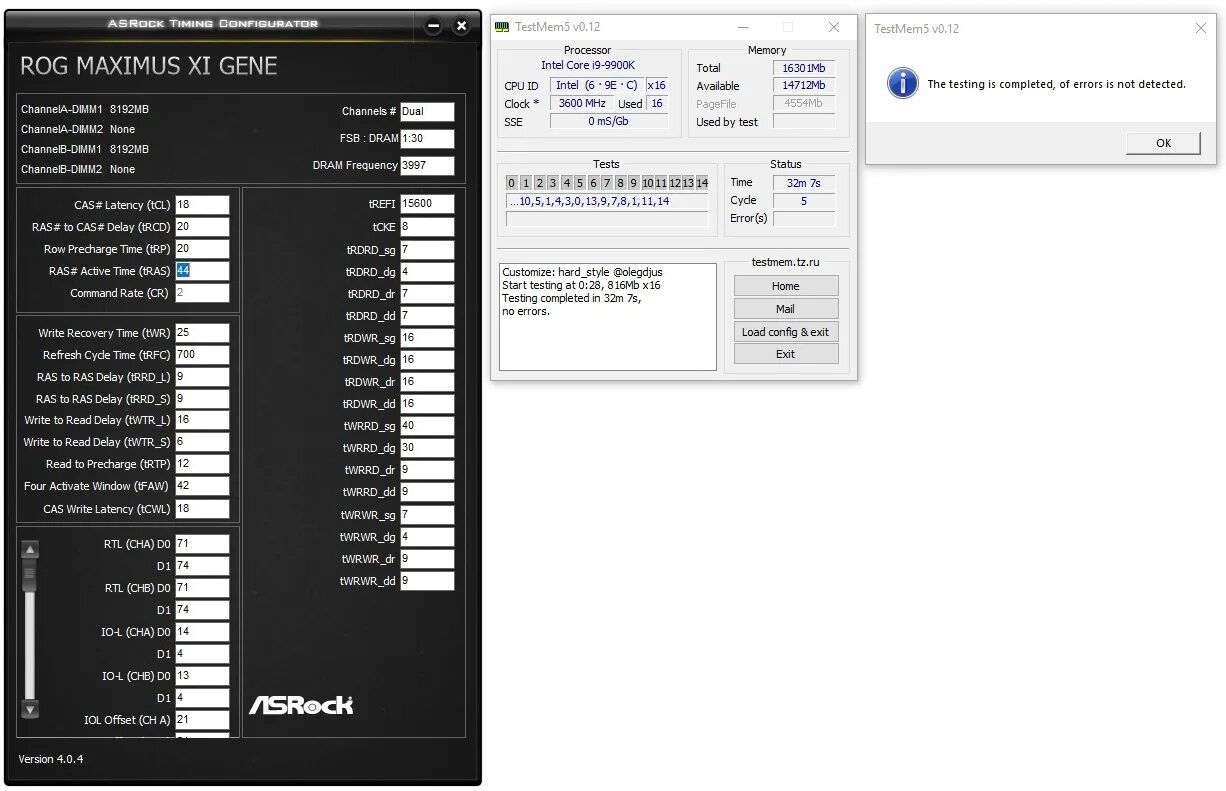This screenshot has width=1226, height=791.
Task: Click the tRRD_L value field
Action: [x=202, y=377]
